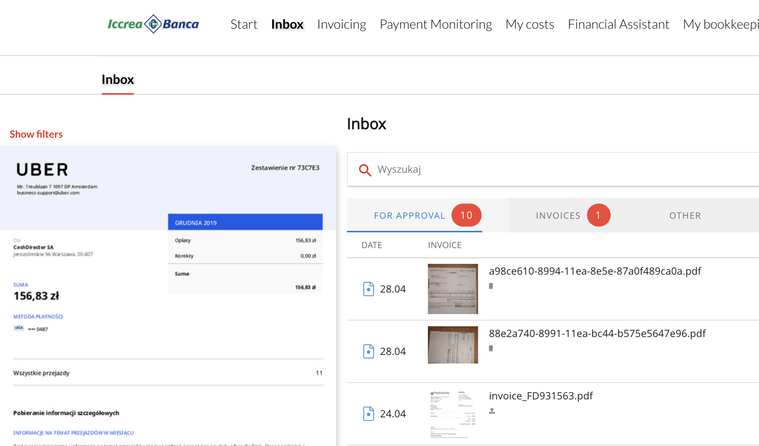Click mobile source icon under 88e2a740 filename
The width and height of the screenshot is (759, 446).
click(490, 349)
